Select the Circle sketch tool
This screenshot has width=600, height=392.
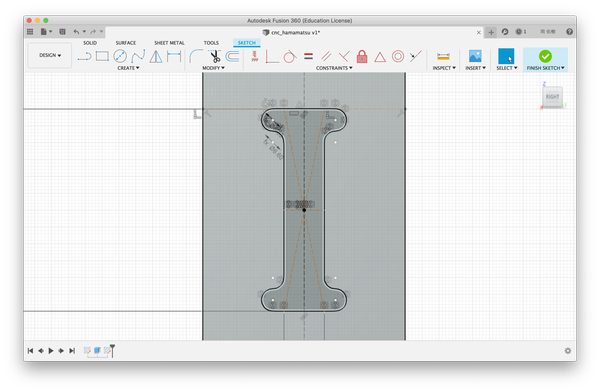(120, 56)
